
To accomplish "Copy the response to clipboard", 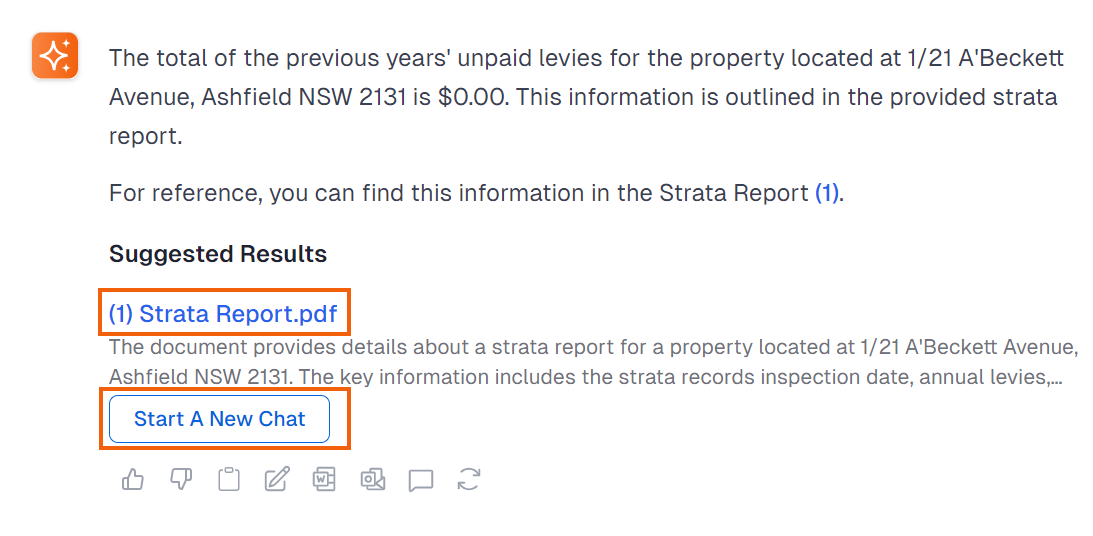I will point(229,480).
